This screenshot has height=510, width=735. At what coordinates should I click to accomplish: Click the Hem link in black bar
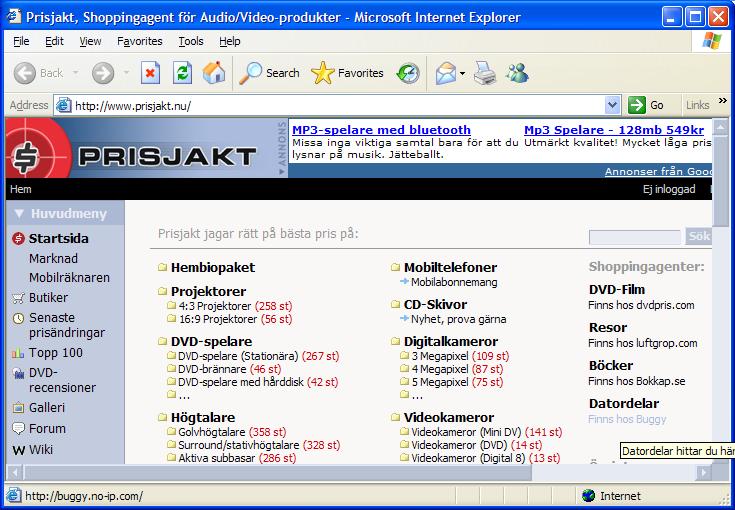(x=21, y=189)
